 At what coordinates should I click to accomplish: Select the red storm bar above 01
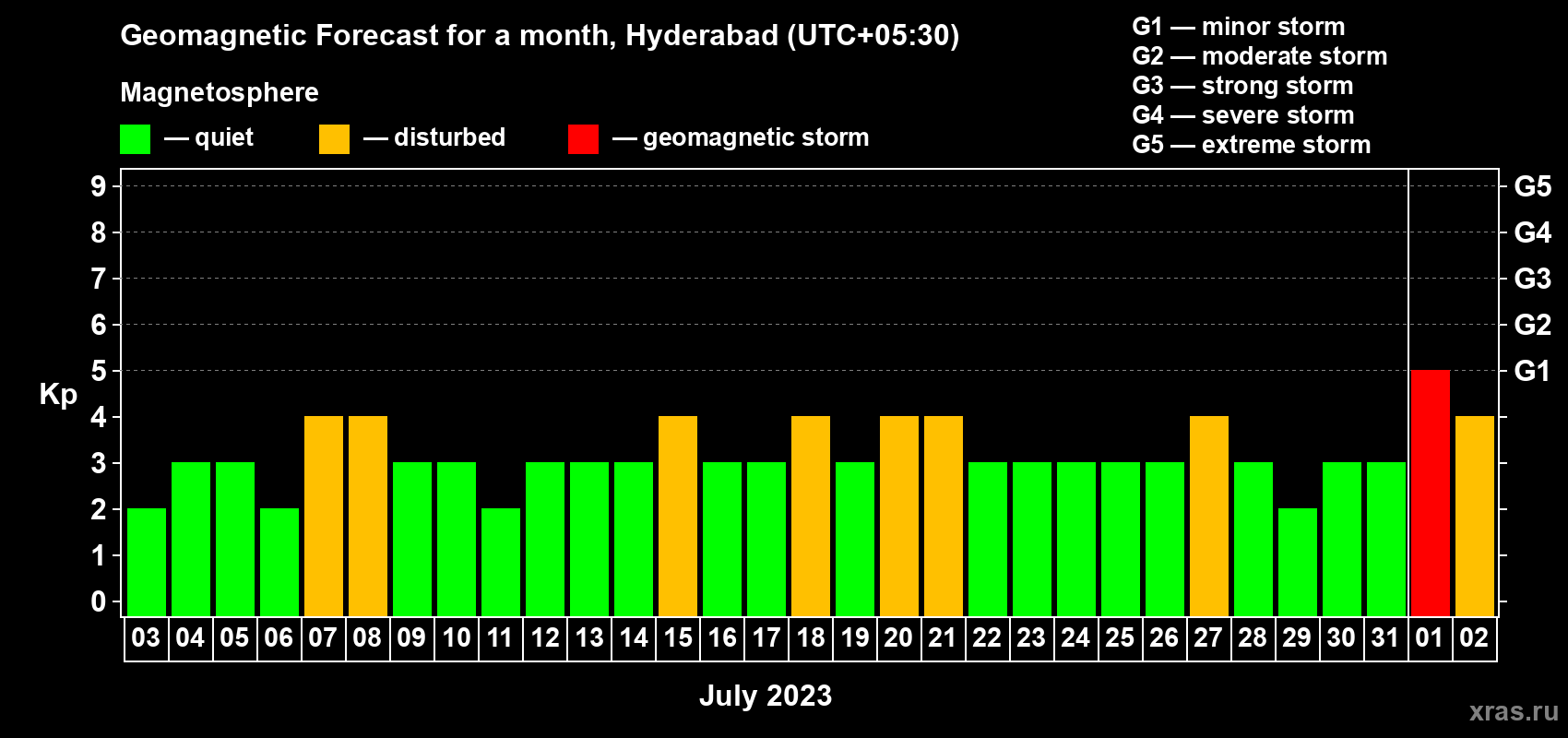pyautogui.click(x=1430, y=493)
